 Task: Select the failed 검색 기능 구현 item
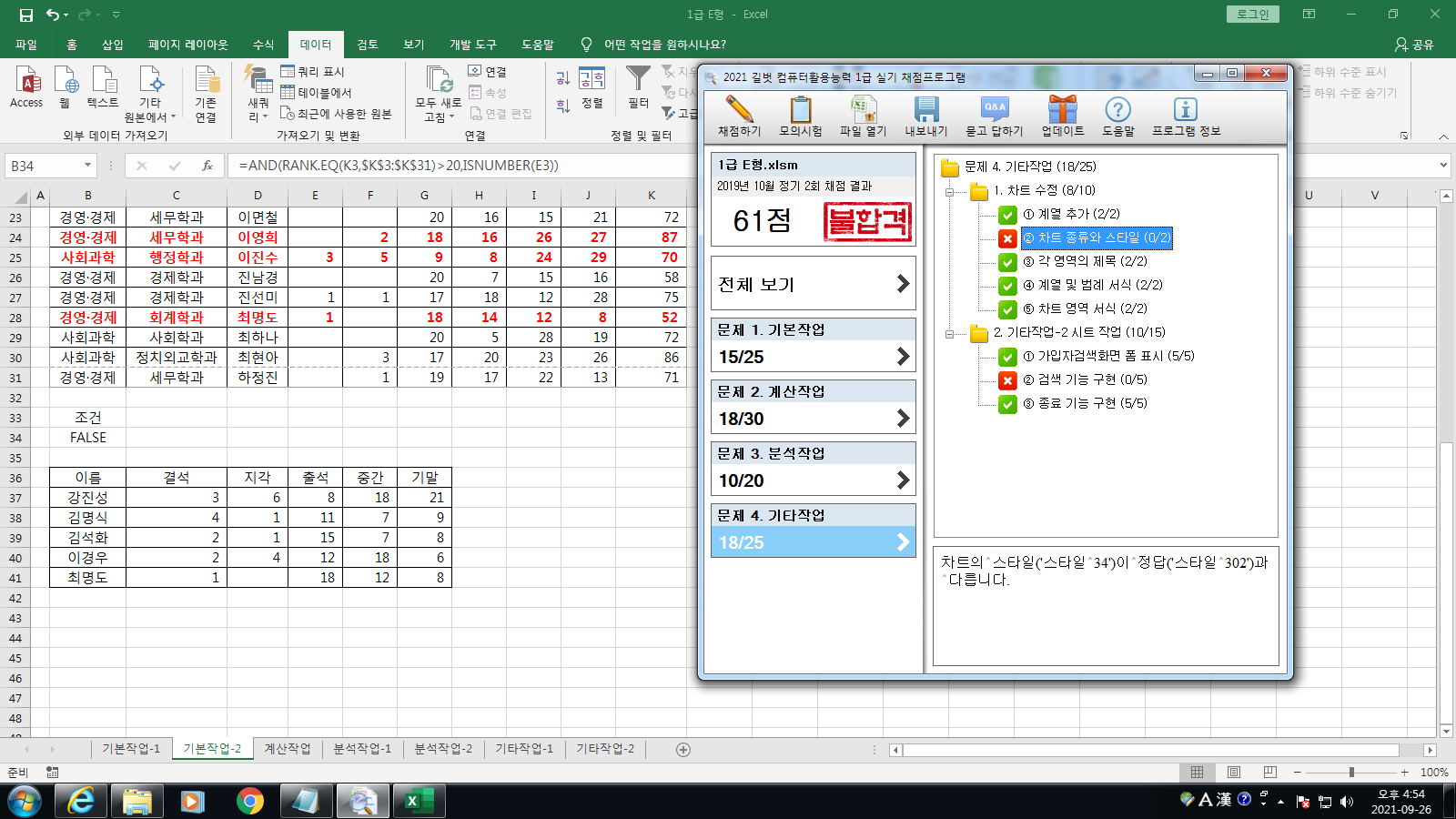(x=1085, y=379)
